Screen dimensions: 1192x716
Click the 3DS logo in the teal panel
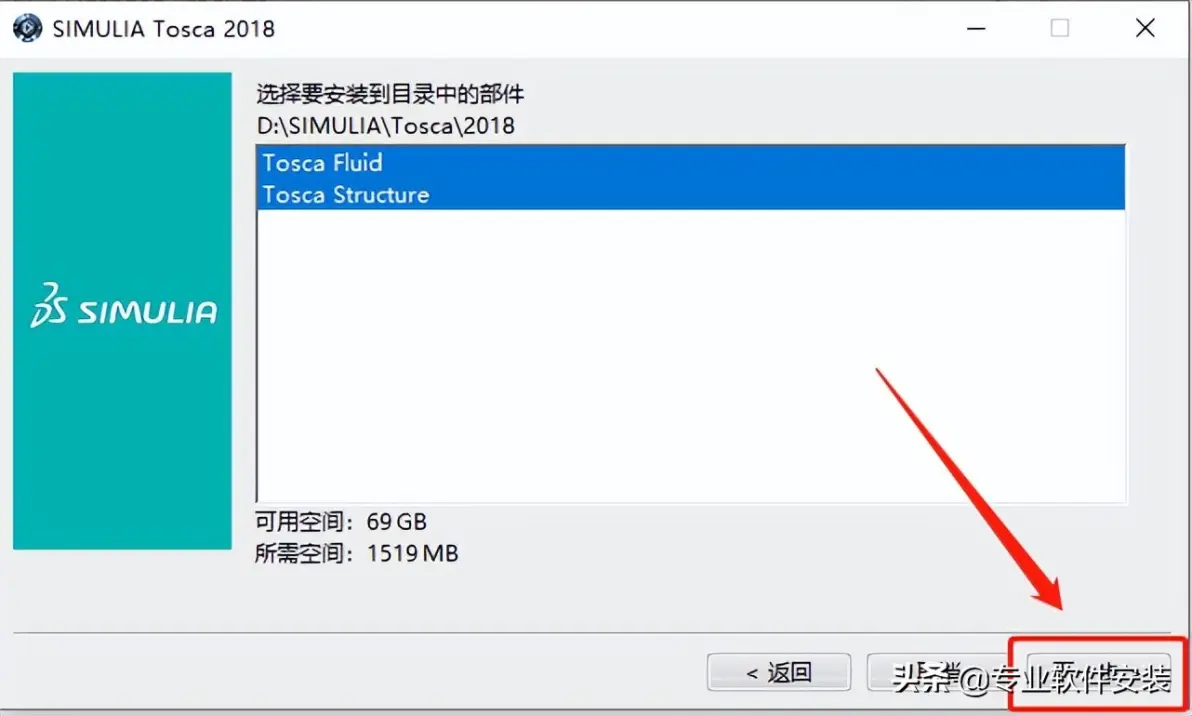[x=48, y=306]
